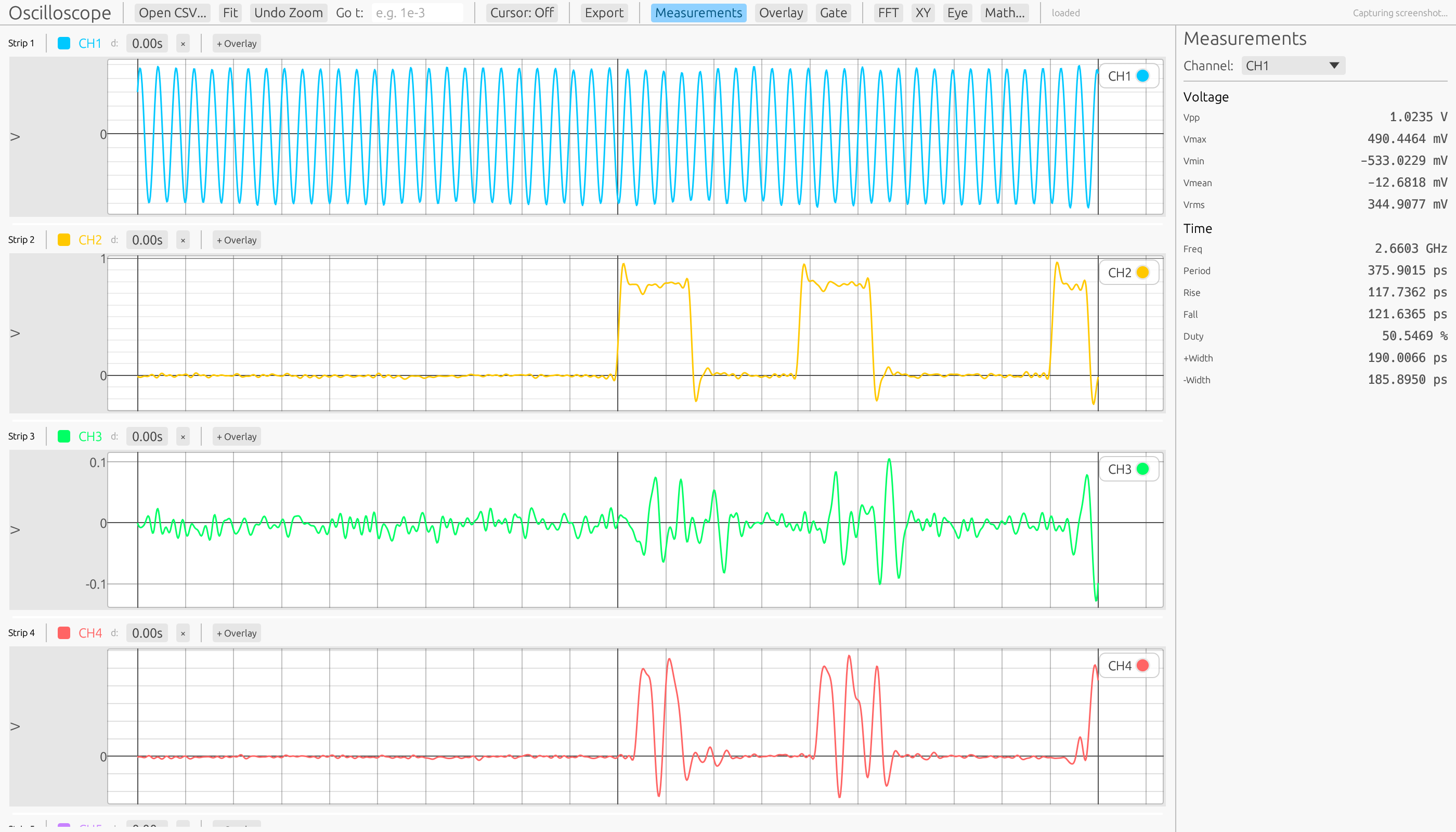The image size is (1456, 832).
Task: Expand Strip 4 side panel with > arrow
Action: pos(16,726)
